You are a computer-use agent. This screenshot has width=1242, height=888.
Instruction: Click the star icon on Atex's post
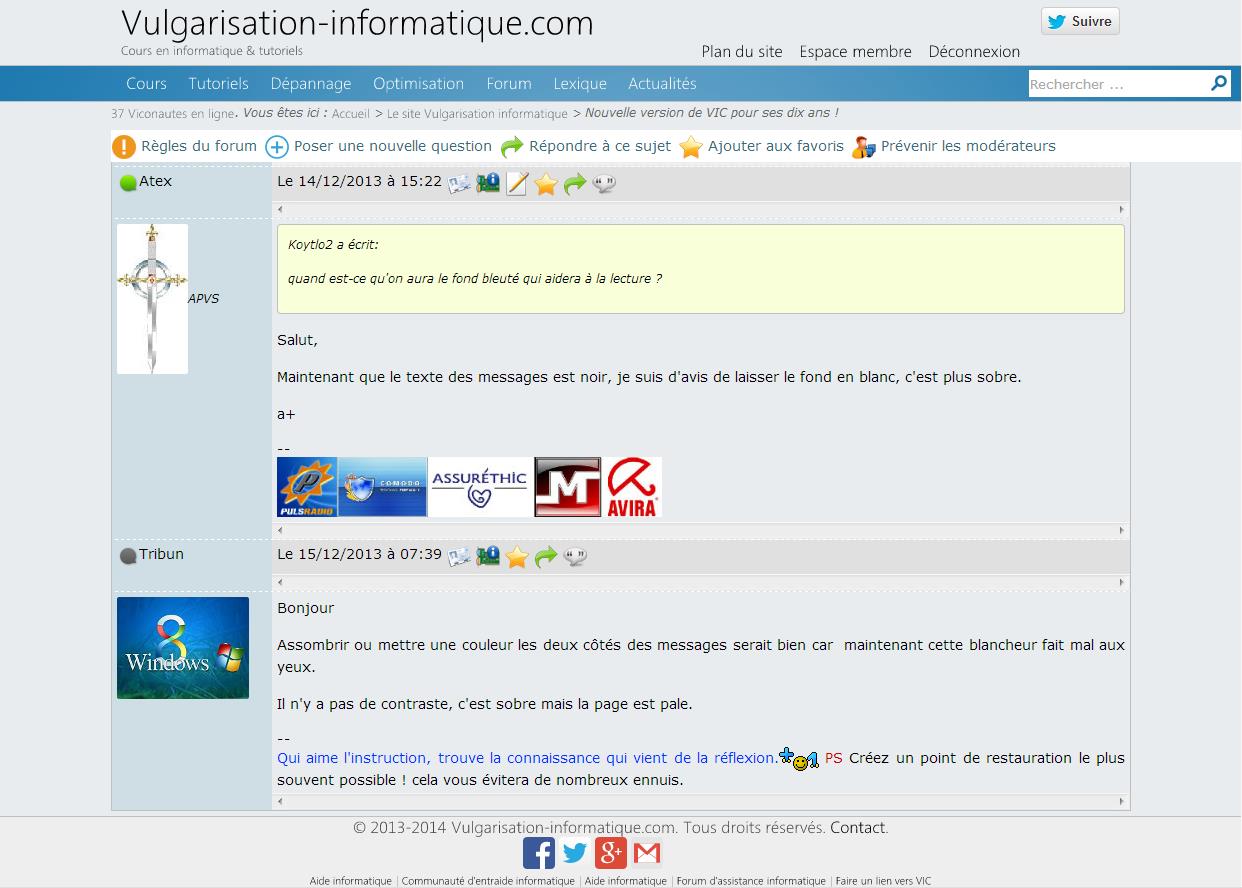[545, 184]
